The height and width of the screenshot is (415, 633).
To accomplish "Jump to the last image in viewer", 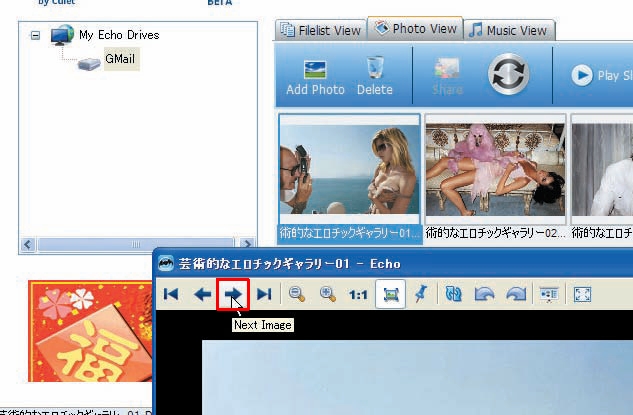I will tap(264, 294).
